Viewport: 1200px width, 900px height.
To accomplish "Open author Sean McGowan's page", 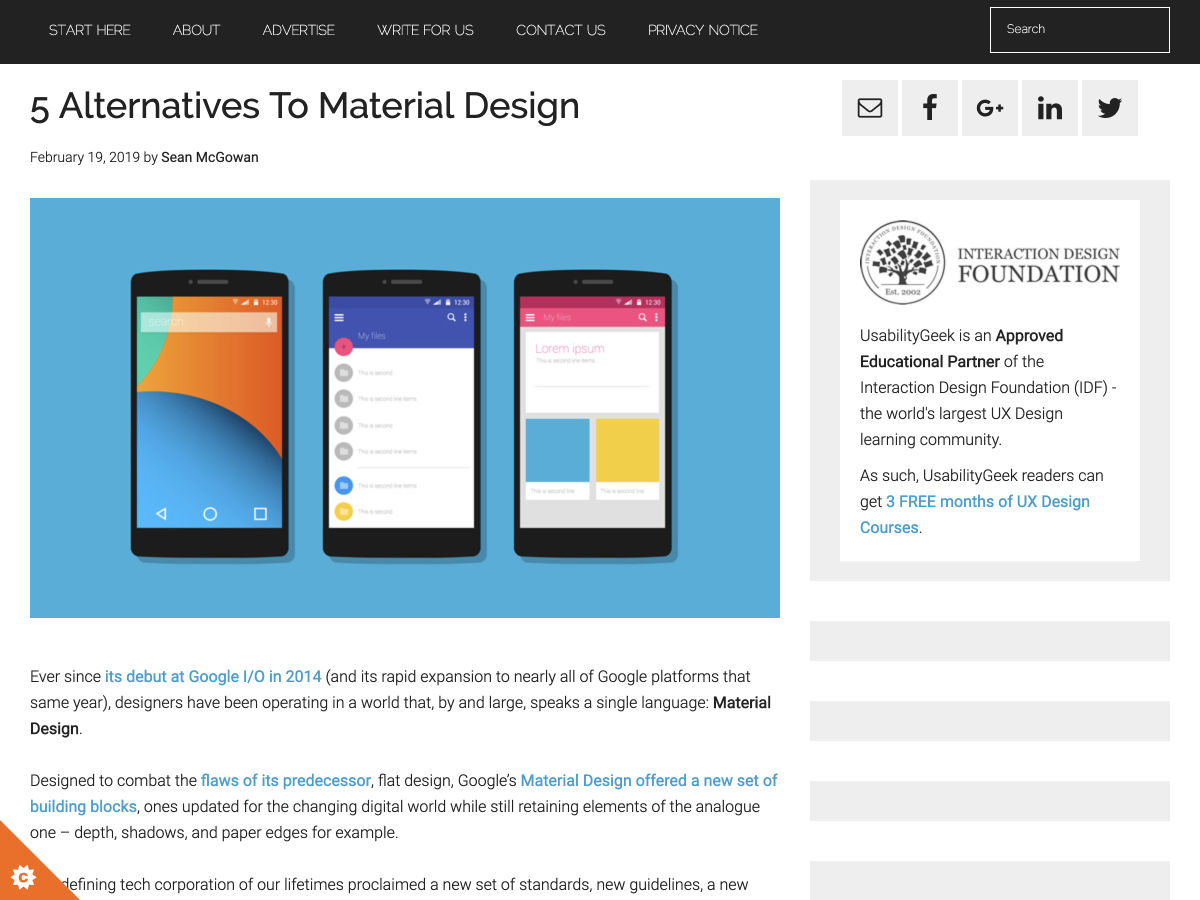I will coord(210,157).
